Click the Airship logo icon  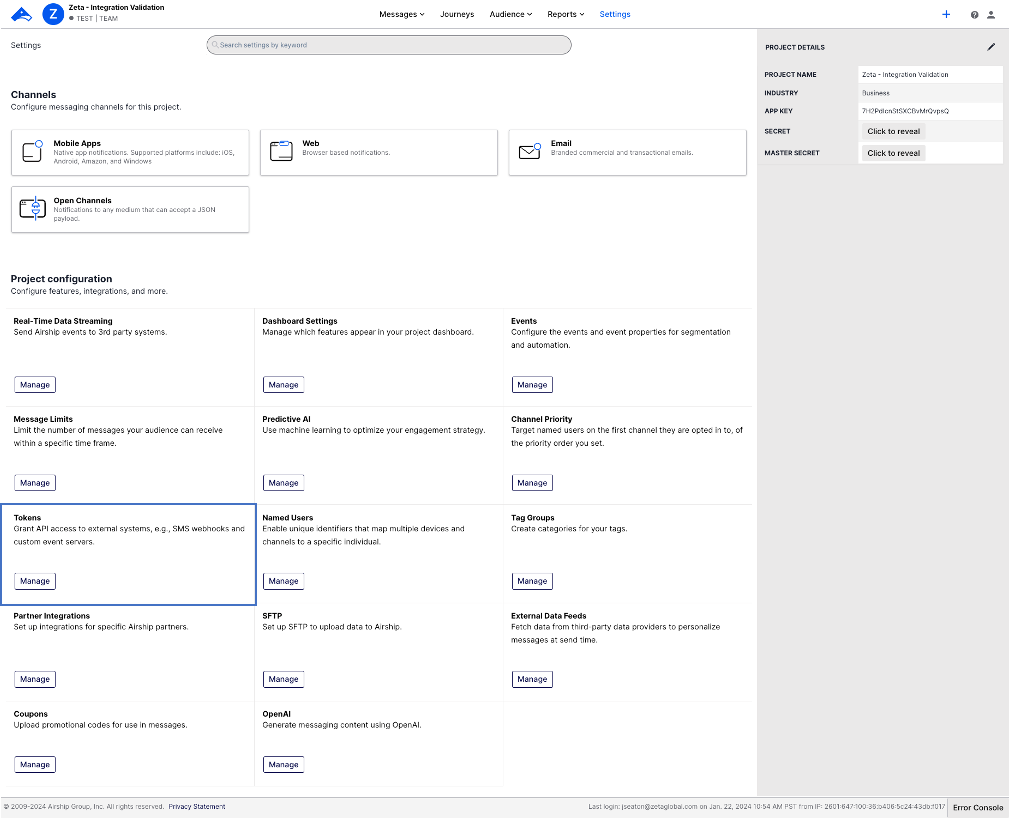tap(20, 14)
